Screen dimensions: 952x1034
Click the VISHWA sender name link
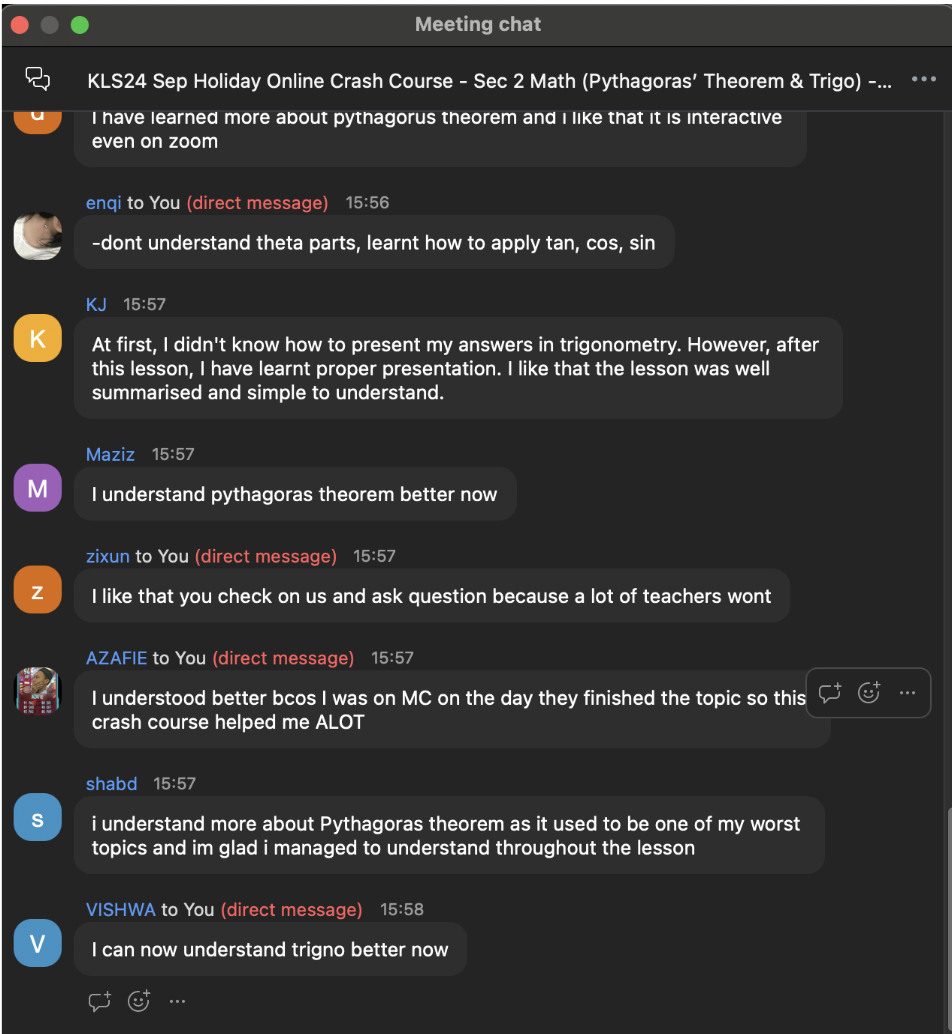[x=121, y=909]
